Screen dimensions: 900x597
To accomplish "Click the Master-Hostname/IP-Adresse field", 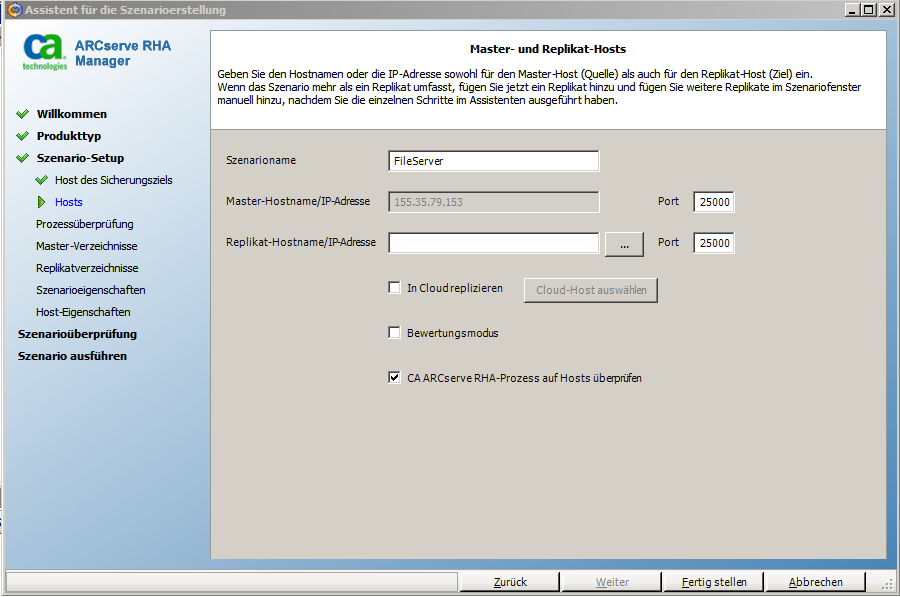I will (x=494, y=202).
